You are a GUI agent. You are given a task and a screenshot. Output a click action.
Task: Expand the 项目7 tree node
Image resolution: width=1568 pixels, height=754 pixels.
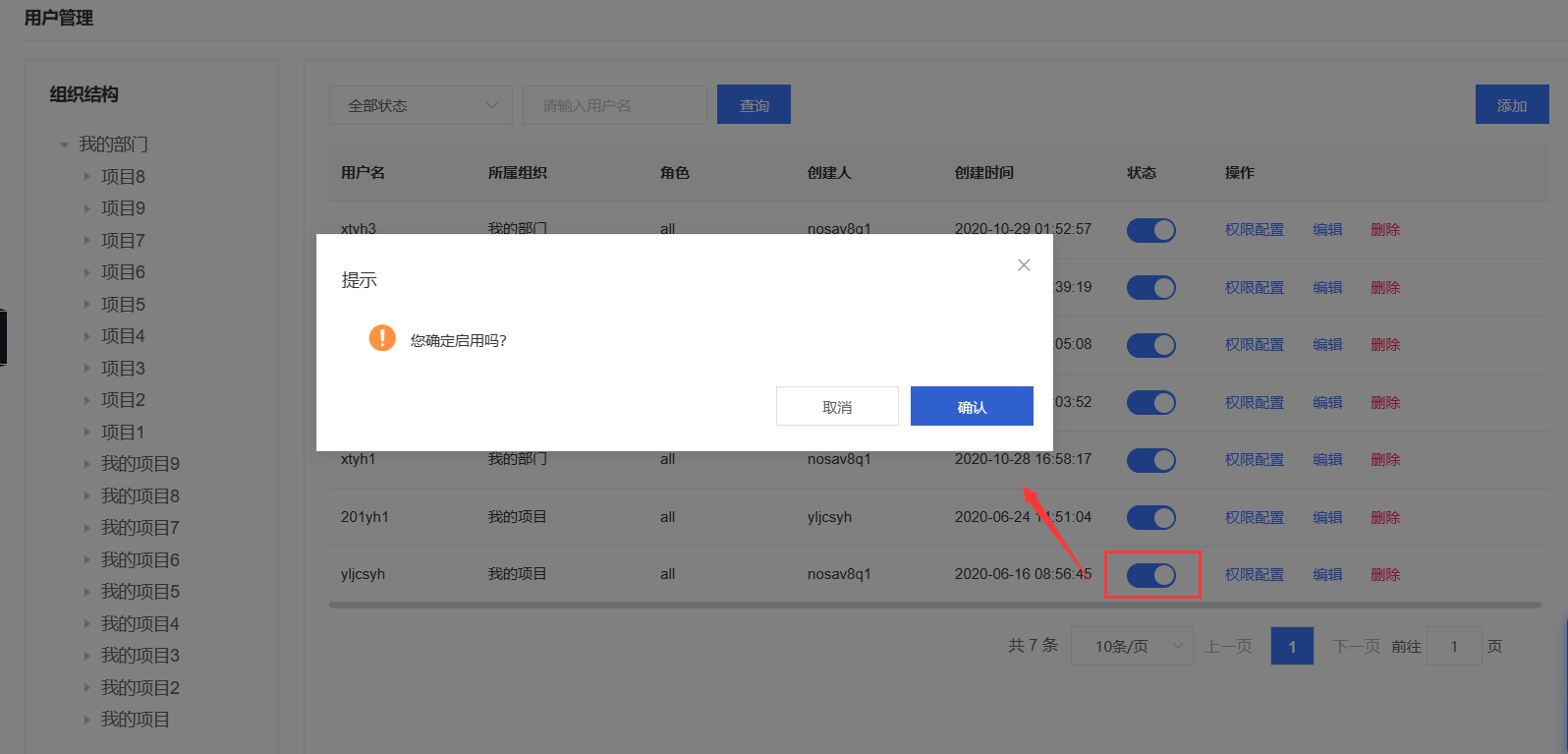[86, 241]
